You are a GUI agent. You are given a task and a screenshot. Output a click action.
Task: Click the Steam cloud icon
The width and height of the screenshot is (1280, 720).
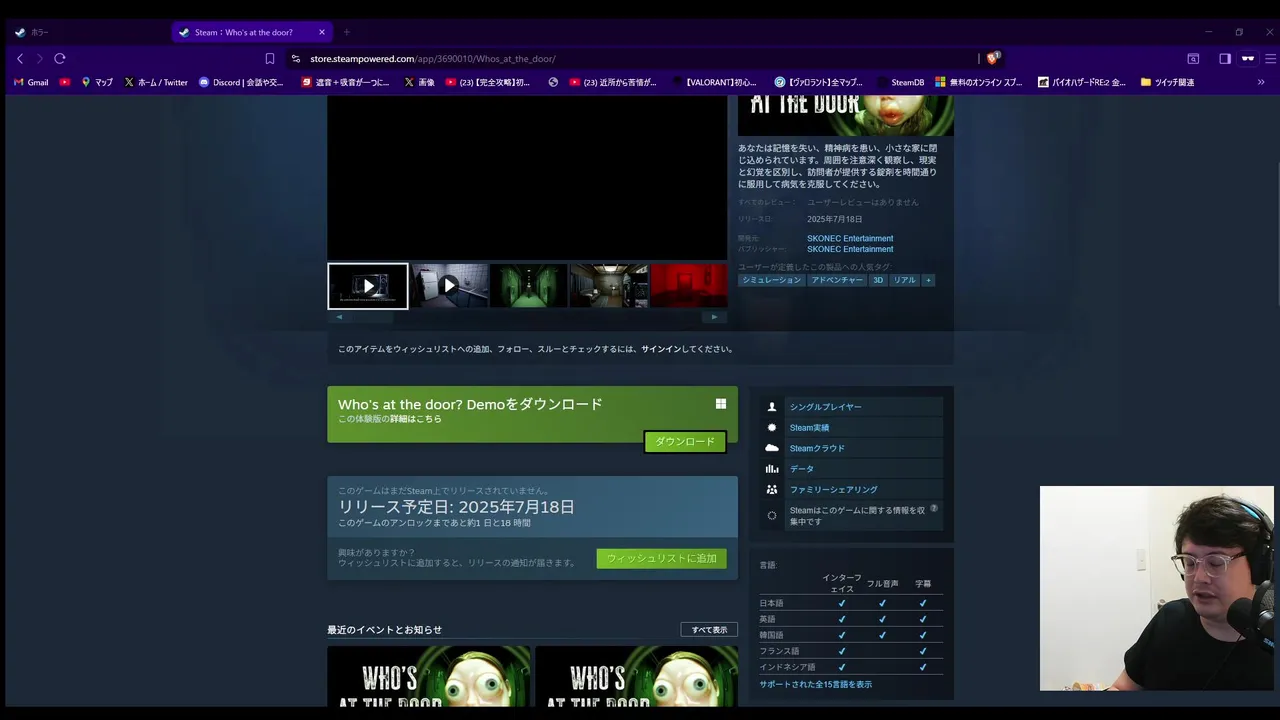click(x=772, y=448)
